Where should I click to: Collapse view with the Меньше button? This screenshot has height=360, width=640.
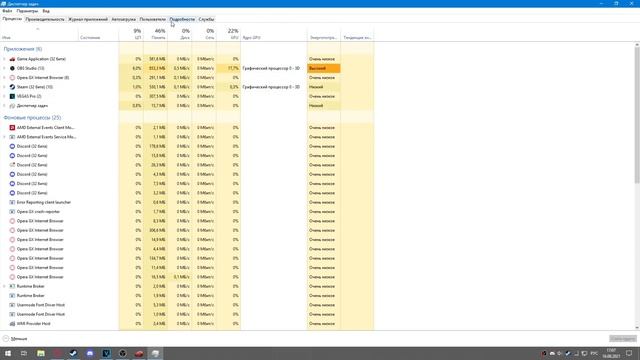(x=15, y=339)
